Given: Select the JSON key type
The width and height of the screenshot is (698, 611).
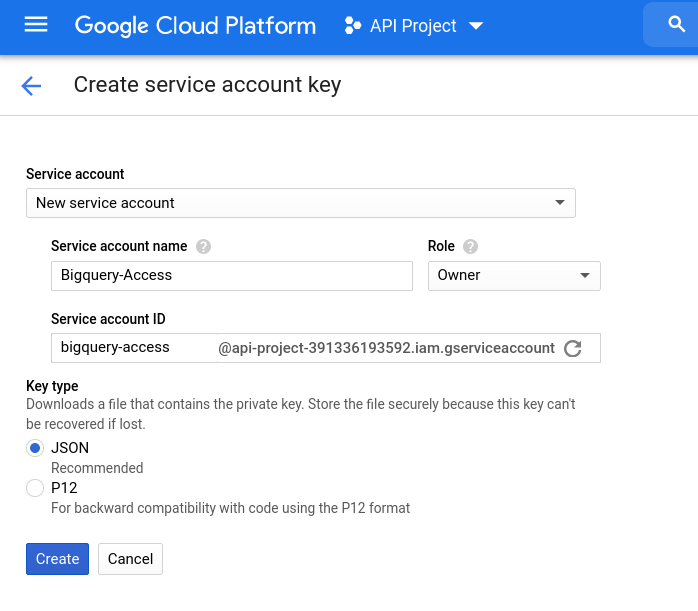Looking at the screenshot, I should tap(35, 449).
